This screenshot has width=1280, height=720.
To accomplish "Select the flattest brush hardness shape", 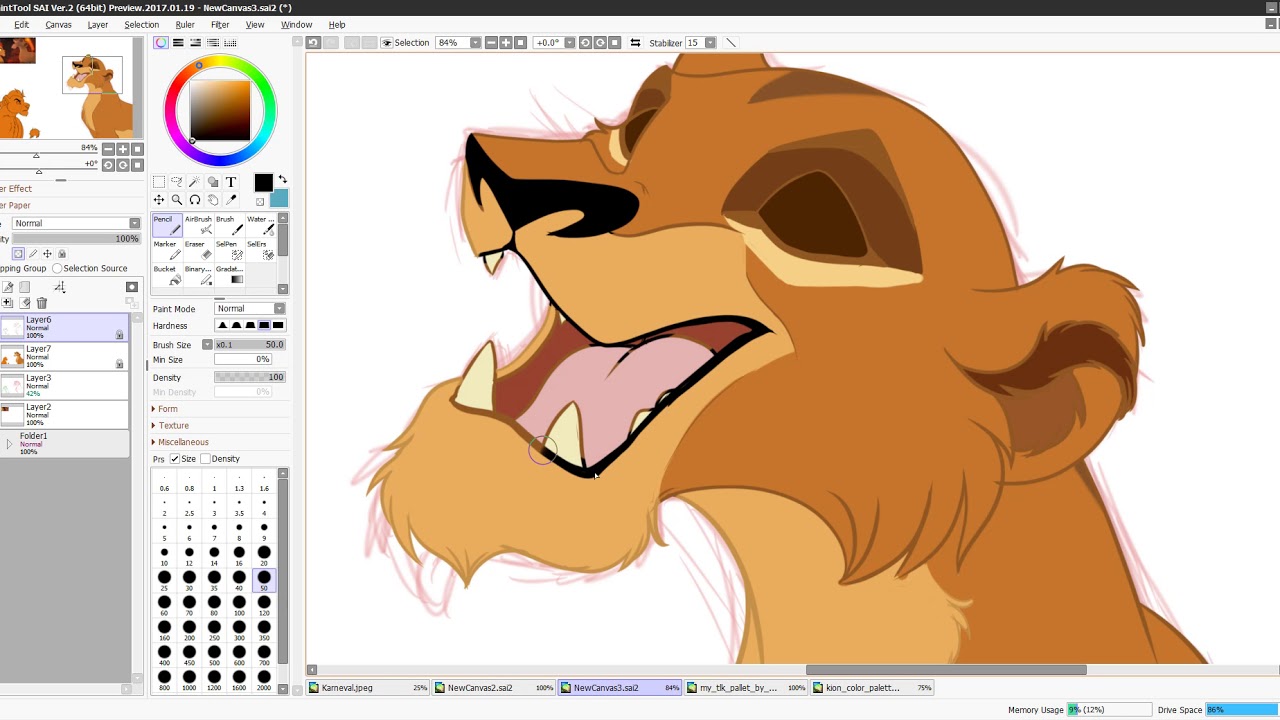I will [278, 326].
